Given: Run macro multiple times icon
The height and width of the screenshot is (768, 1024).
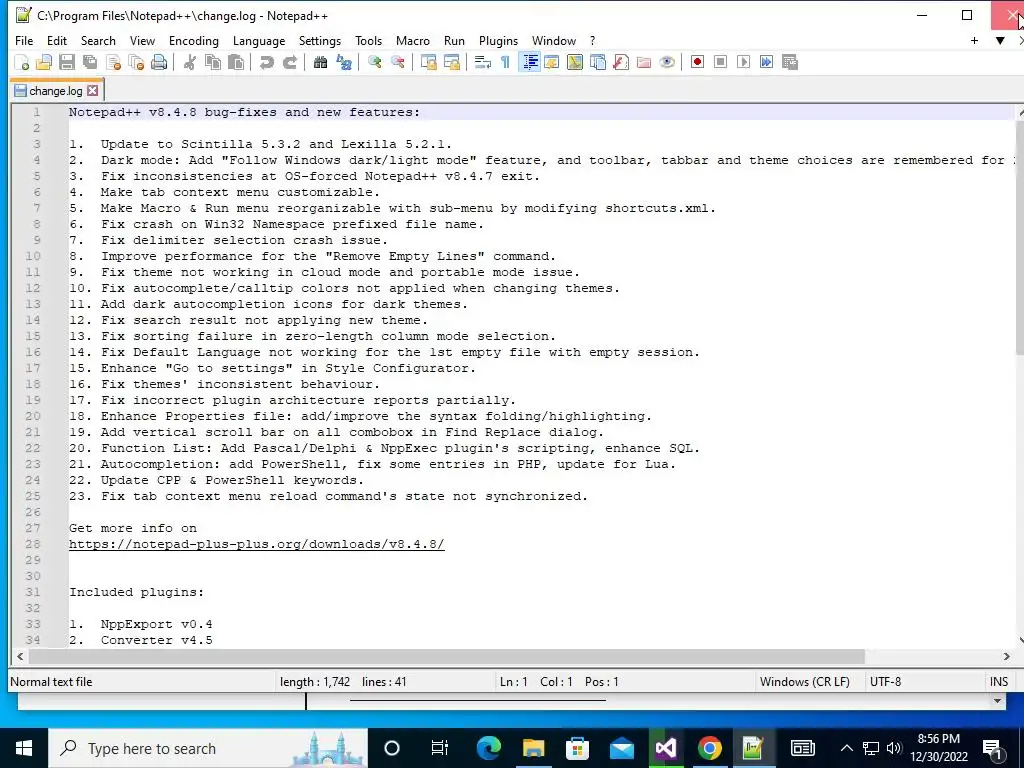Looking at the screenshot, I should tap(766, 63).
